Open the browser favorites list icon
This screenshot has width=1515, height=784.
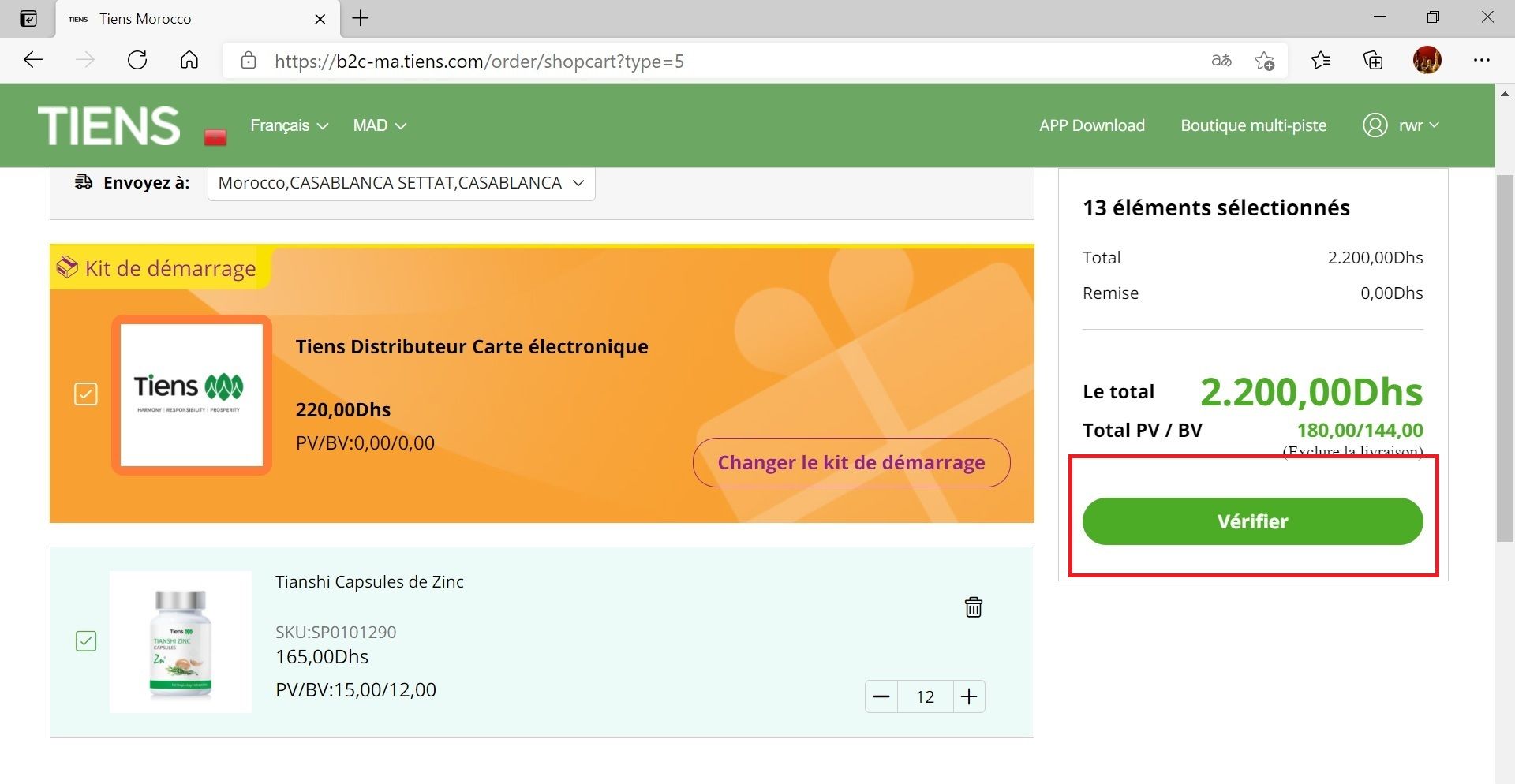[x=1320, y=61]
